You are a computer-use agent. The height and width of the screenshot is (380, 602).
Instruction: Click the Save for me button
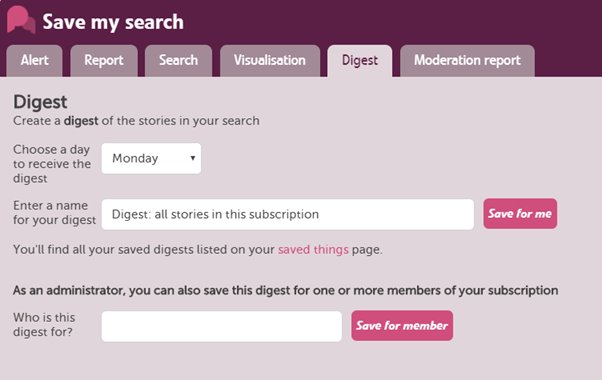[520, 214]
